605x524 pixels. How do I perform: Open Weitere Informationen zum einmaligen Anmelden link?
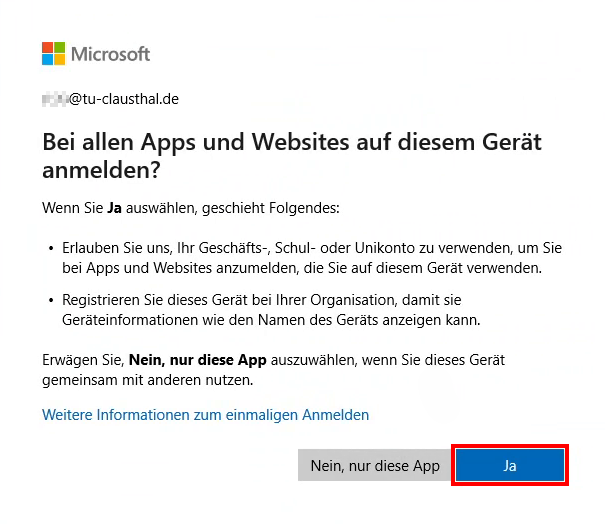click(x=205, y=415)
